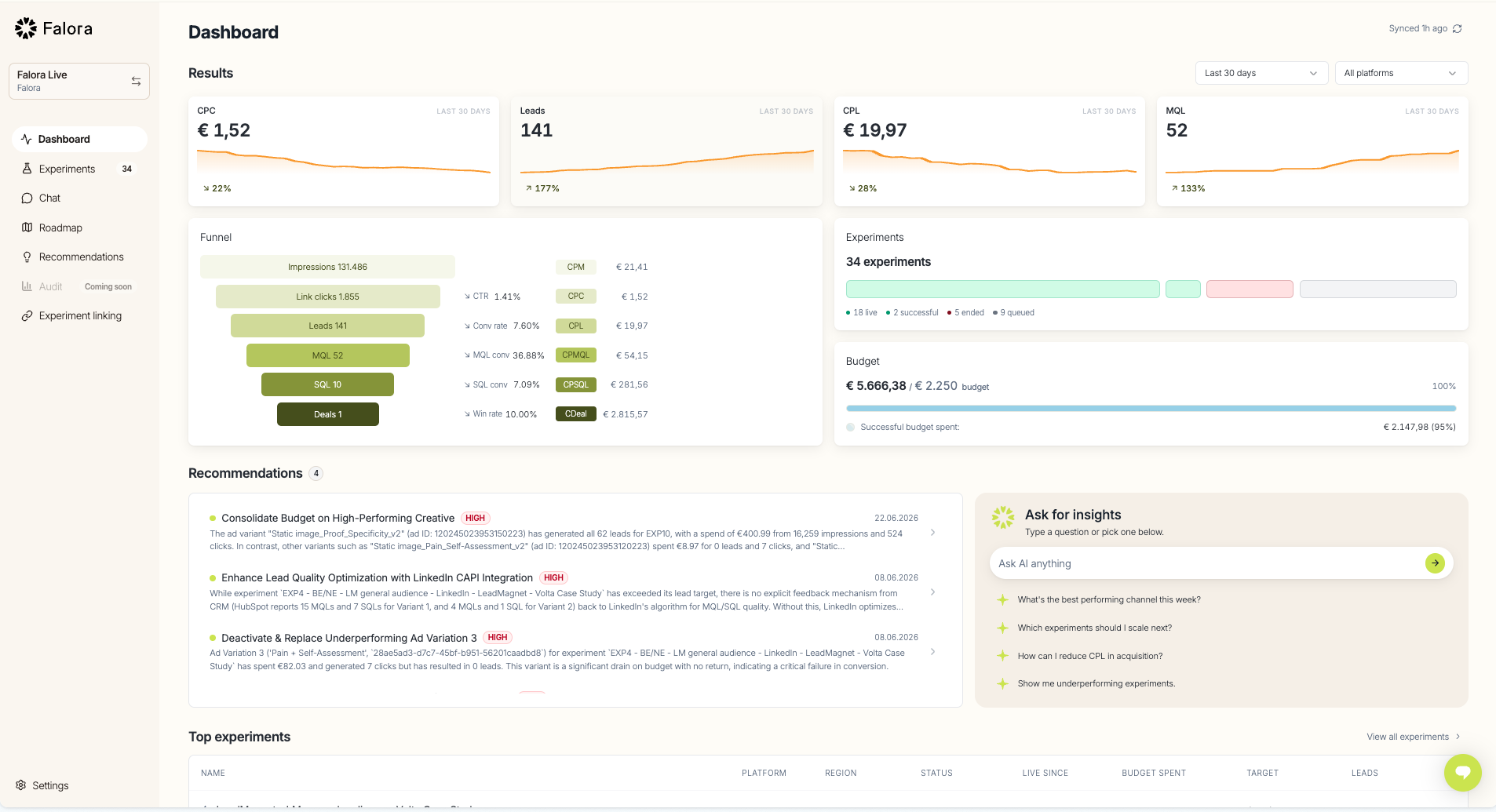The height and width of the screenshot is (812, 1496).
Task: Click the Recommendations count badge 4
Action: pos(316,473)
